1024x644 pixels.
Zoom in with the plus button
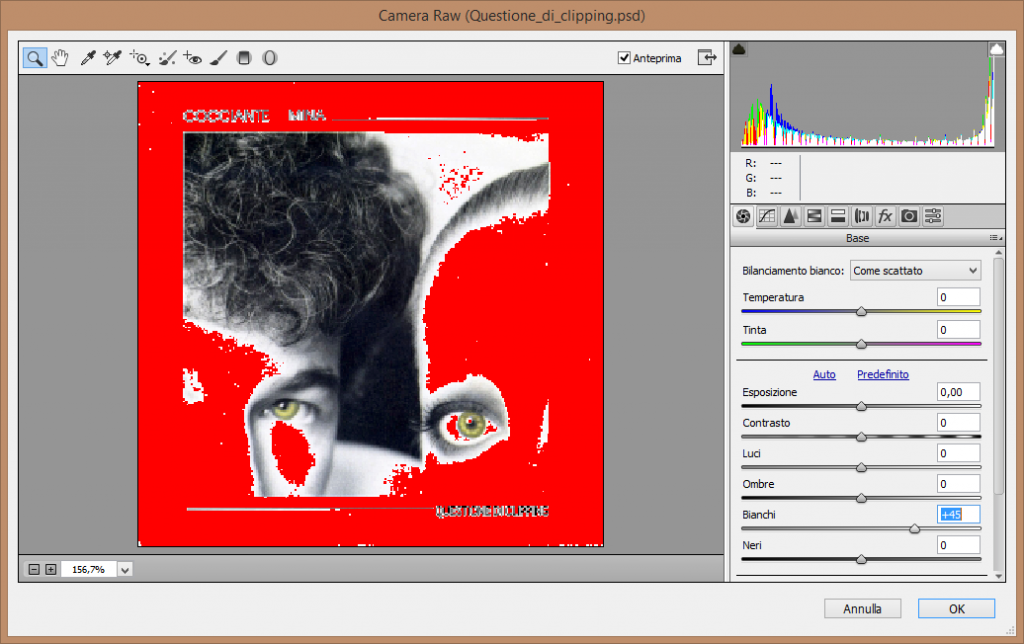pyautogui.click(x=50, y=570)
